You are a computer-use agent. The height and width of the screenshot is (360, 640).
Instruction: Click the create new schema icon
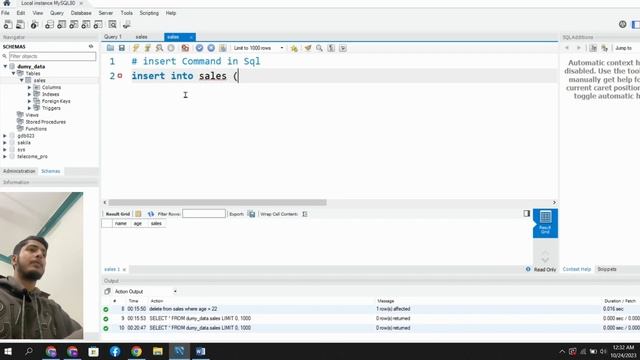[49, 24]
